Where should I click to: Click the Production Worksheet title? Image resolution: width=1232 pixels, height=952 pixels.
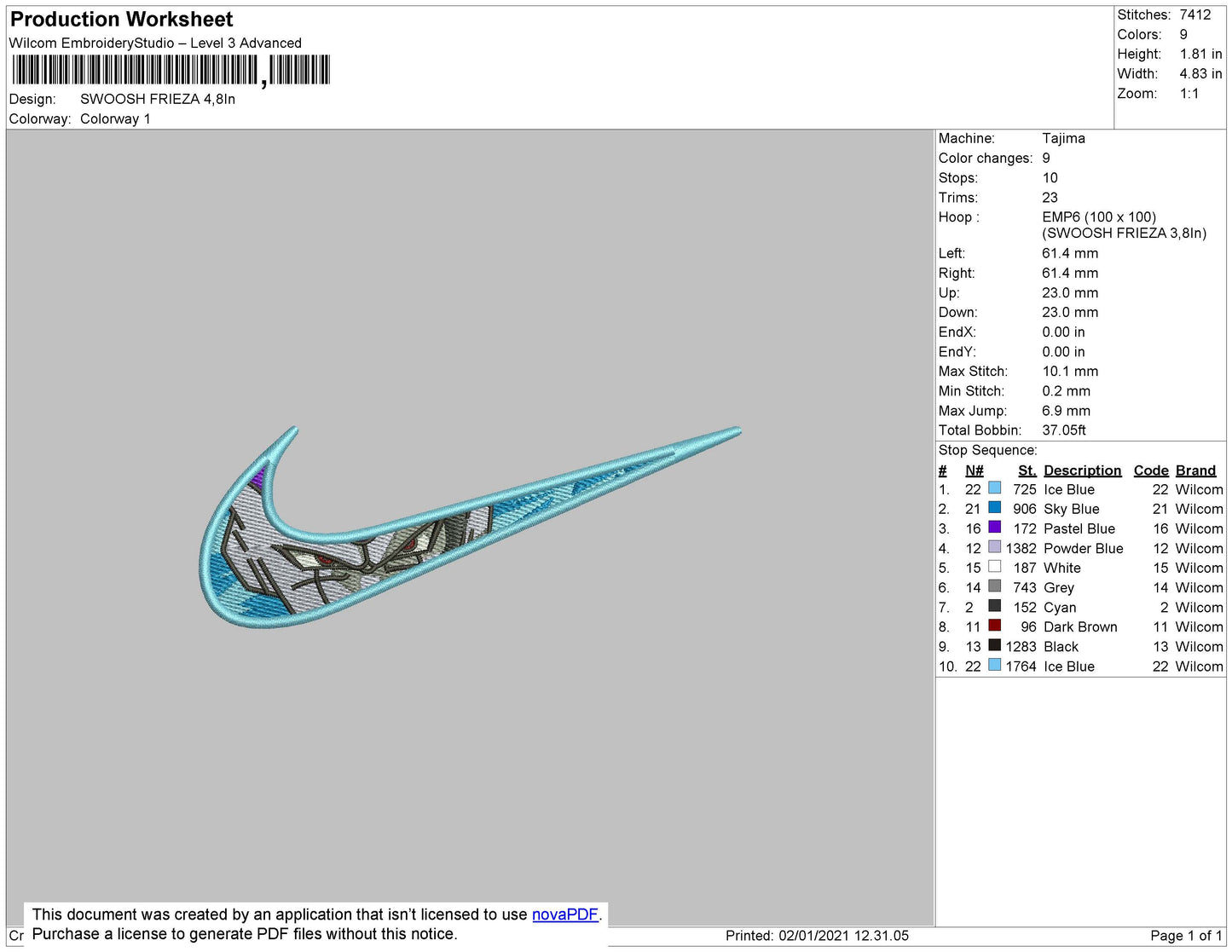pos(121,19)
